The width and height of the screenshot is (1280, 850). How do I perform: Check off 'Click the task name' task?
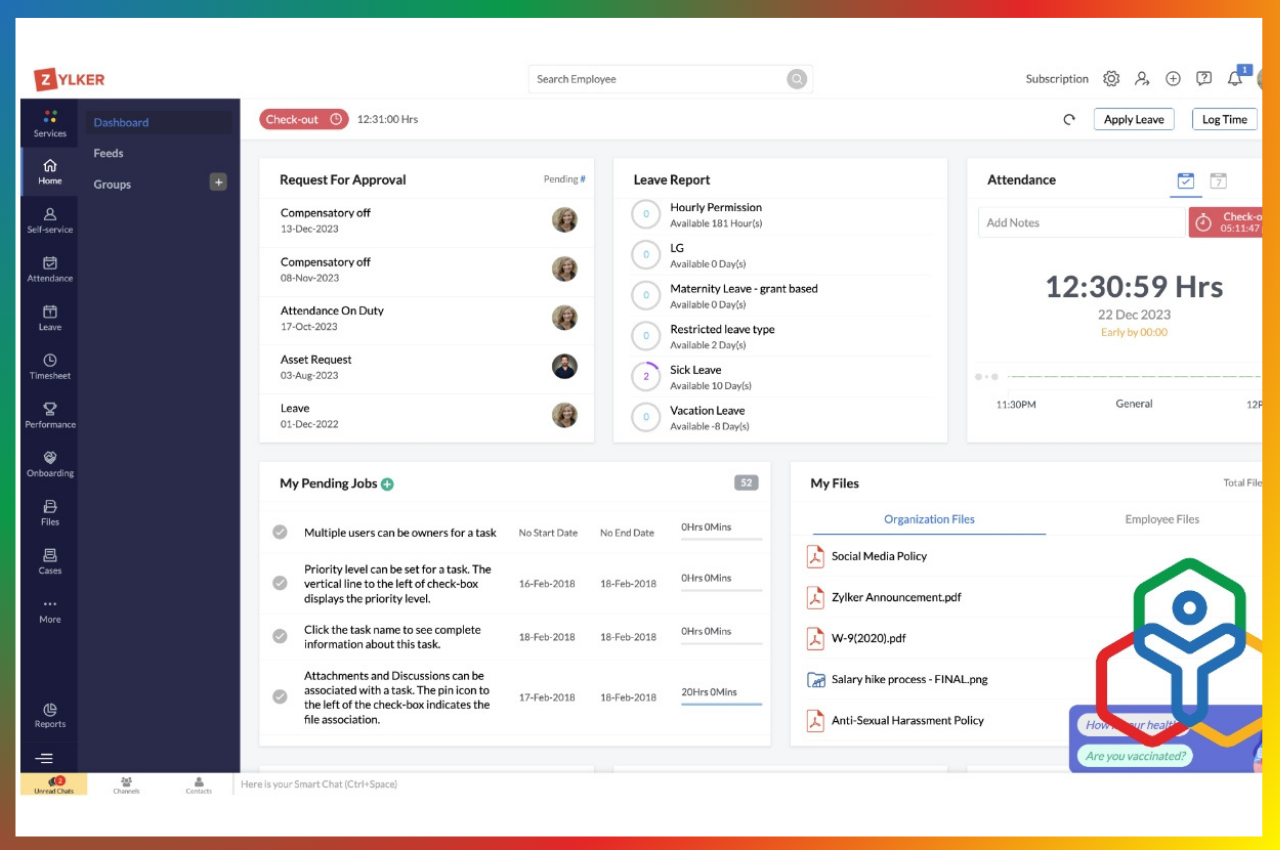(x=280, y=637)
